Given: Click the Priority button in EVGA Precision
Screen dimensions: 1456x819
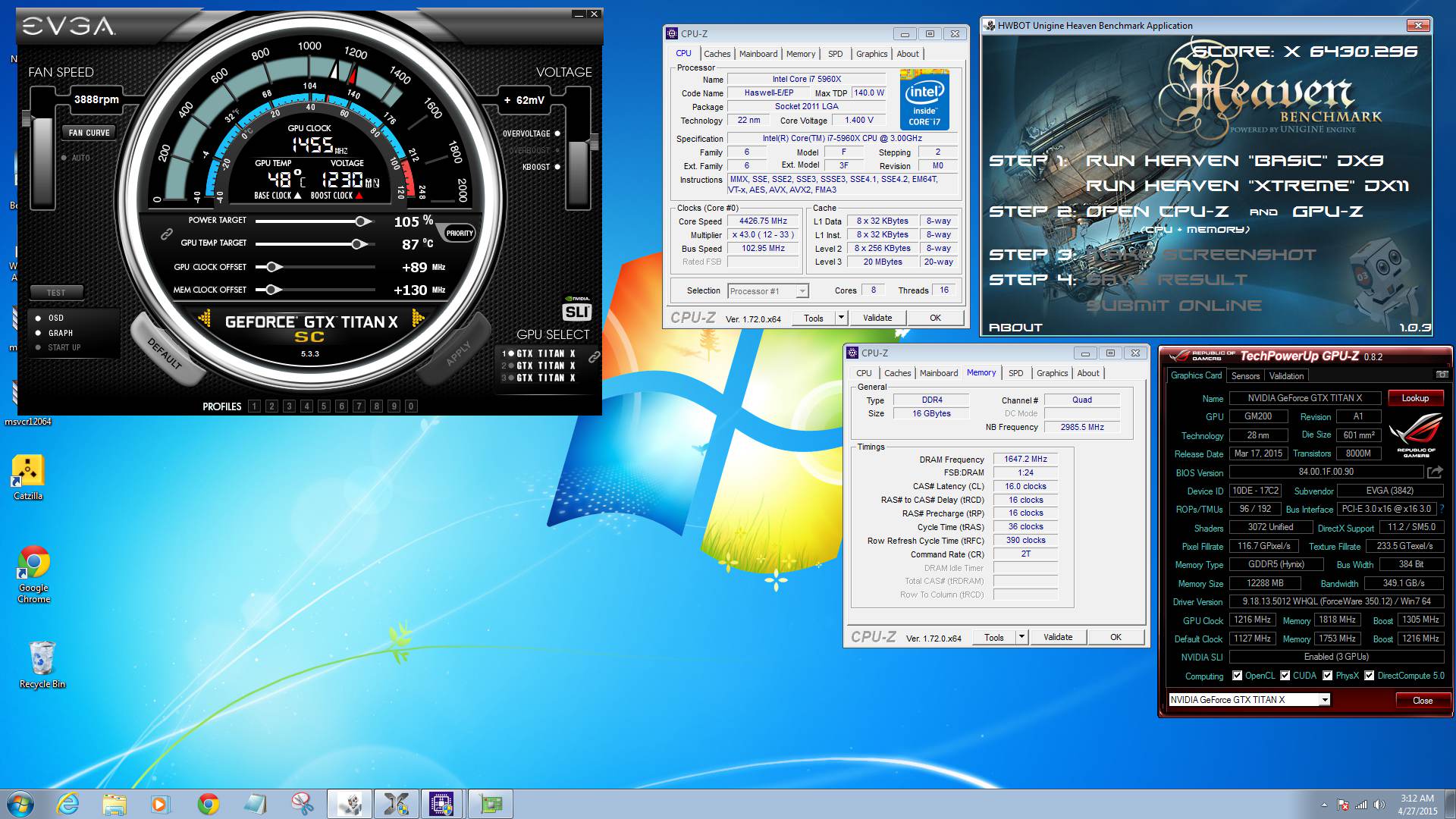Looking at the screenshot, I should click(x=459, y=234).
